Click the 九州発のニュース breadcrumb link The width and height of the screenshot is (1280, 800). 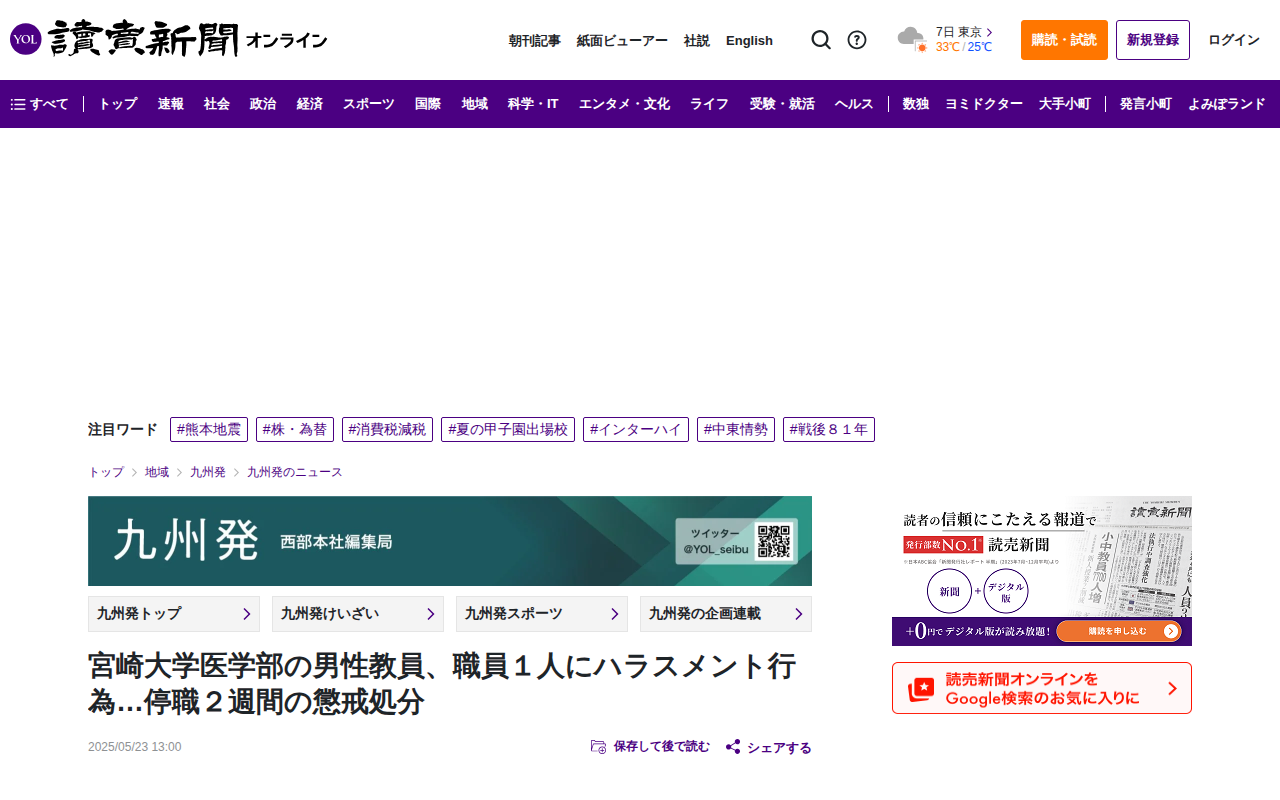coord(295,472)
